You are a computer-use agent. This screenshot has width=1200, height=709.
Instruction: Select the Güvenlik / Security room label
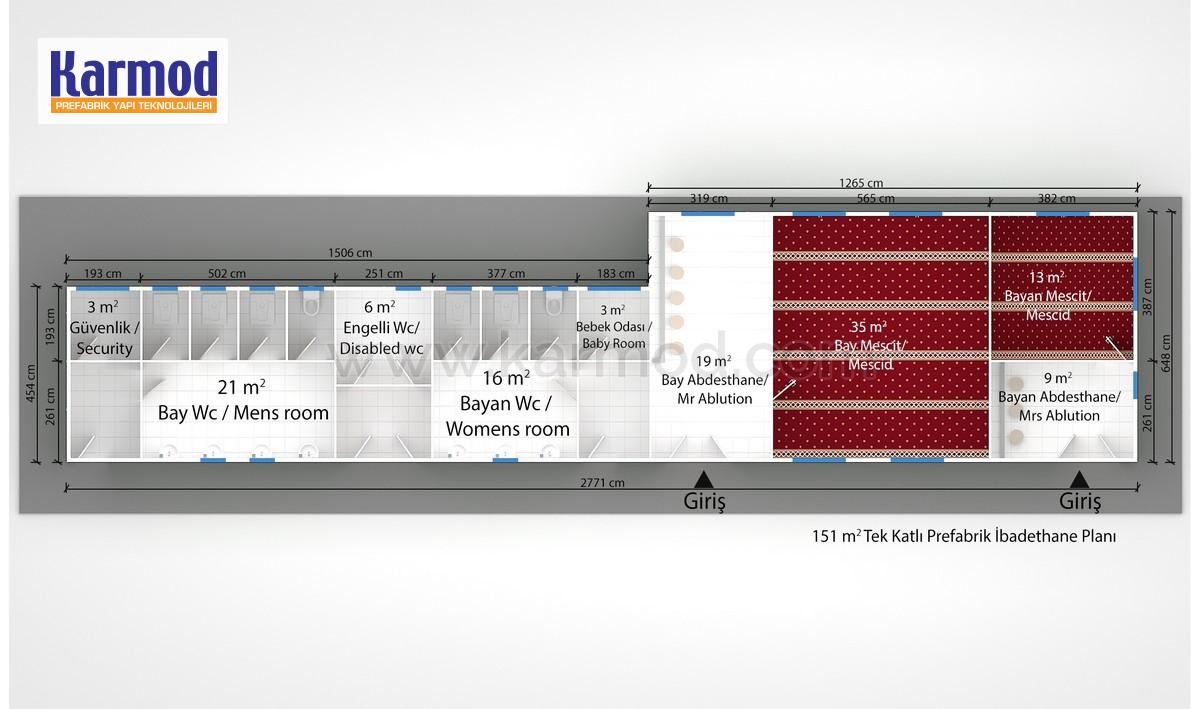104,327
